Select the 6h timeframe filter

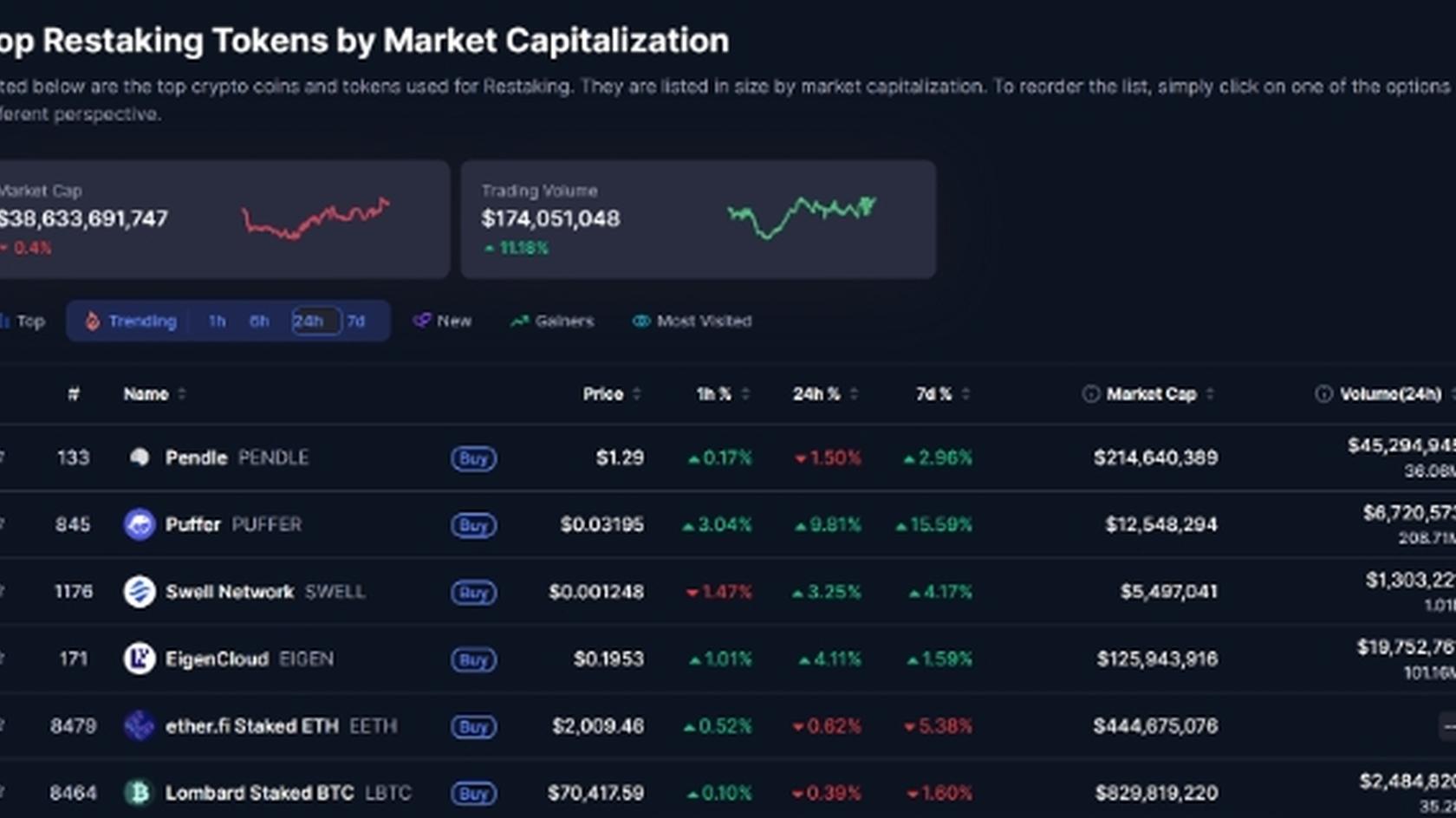[257, 321]
